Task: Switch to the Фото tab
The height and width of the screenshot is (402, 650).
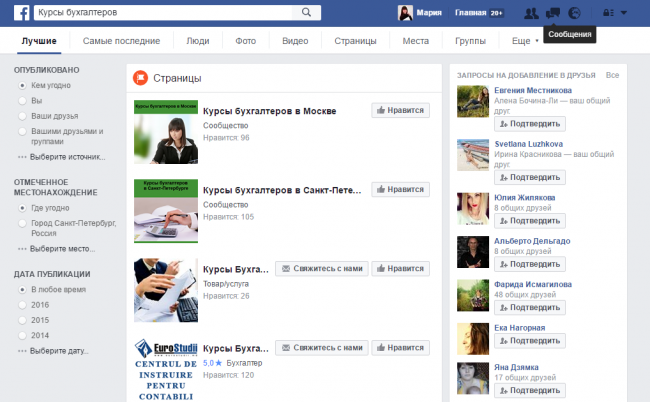Action: pos(245,41)
